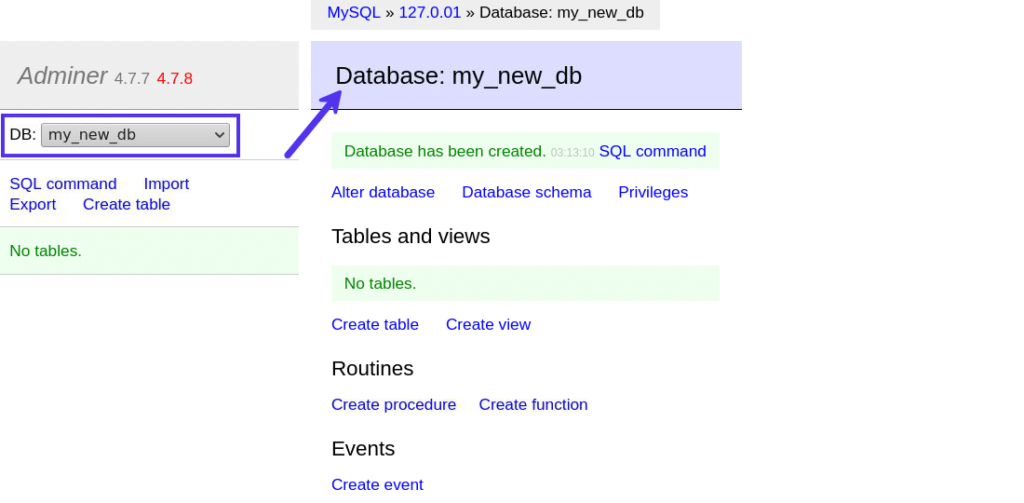
Task: Click Create table under Tables and views
Action: 375,324
